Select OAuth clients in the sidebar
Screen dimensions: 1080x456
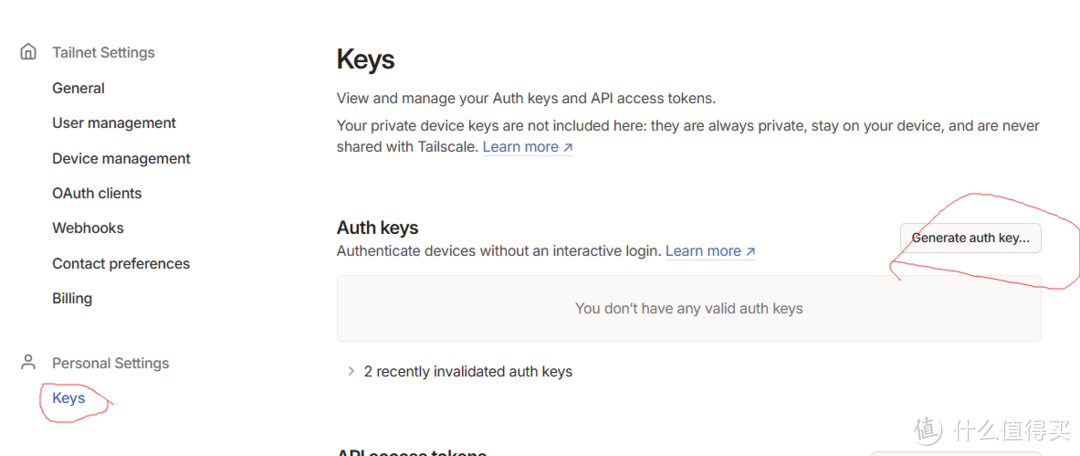[x=97, y=193]
